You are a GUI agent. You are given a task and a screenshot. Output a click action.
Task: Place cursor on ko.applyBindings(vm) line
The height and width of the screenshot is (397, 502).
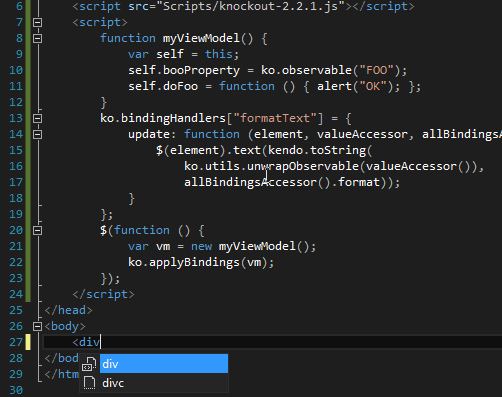[x=201, y=262]
